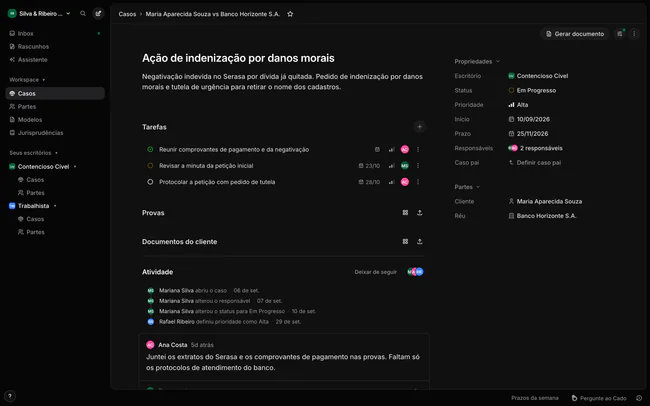Collapse the Propriedades section
This screenshot has height=406, width=650.
(477, 61)
